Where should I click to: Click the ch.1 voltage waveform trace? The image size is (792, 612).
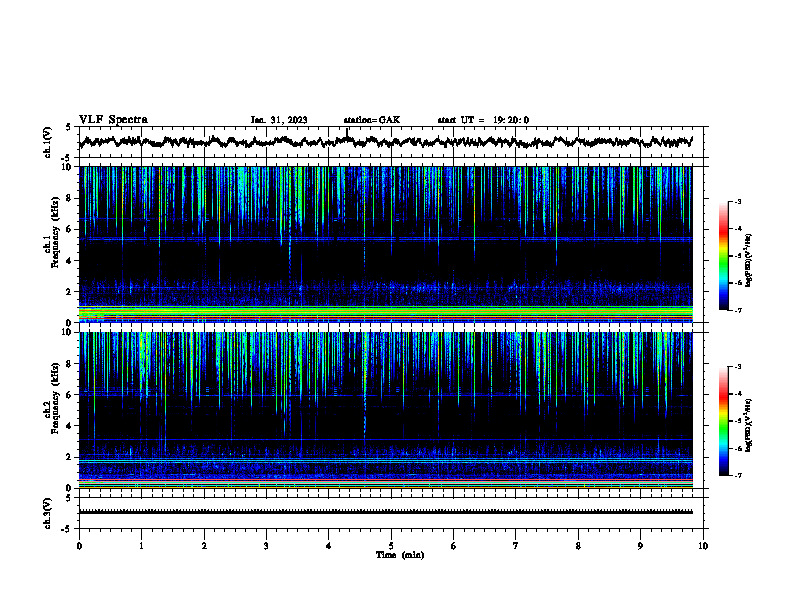pos(386,141)
